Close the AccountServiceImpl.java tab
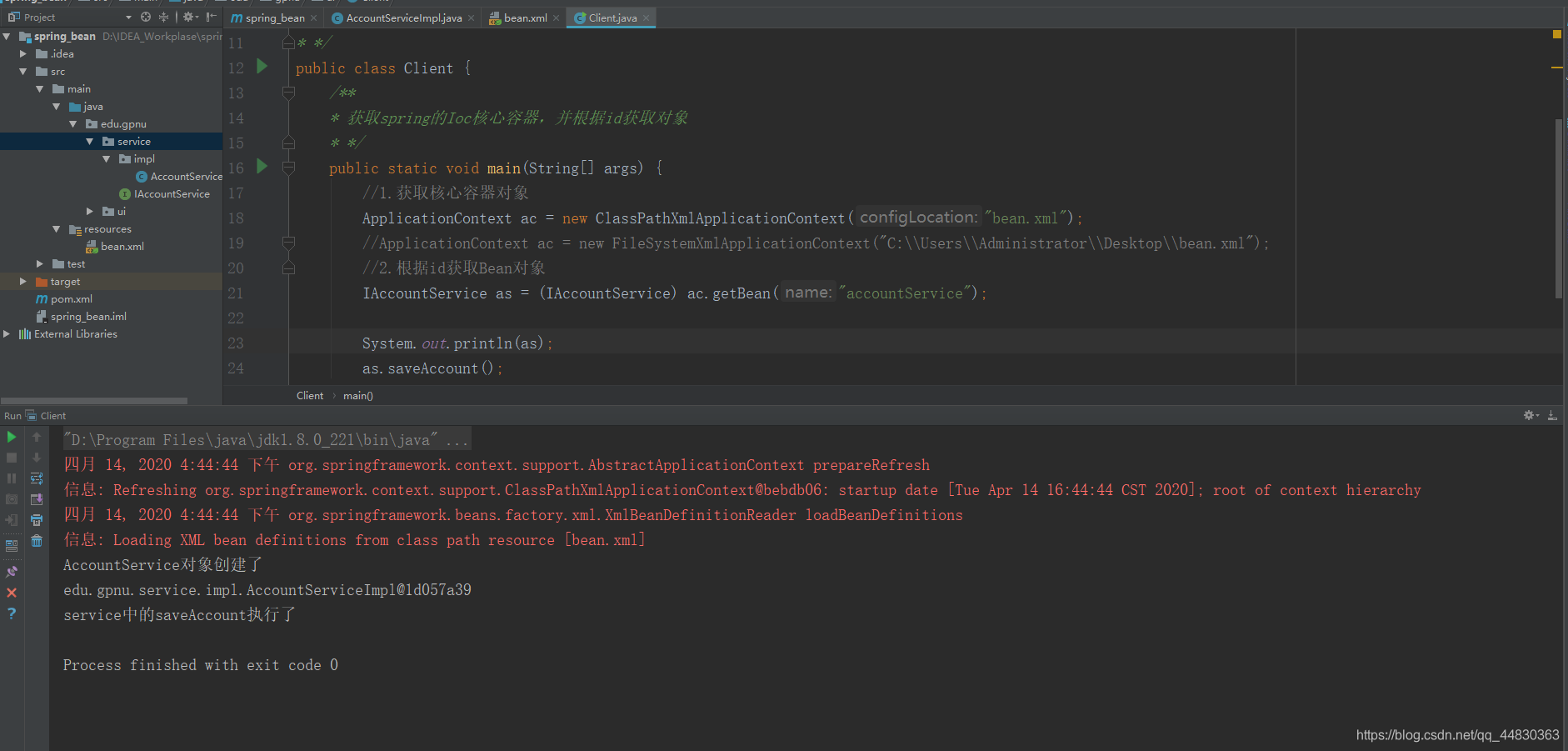 (x=471, y=18)
